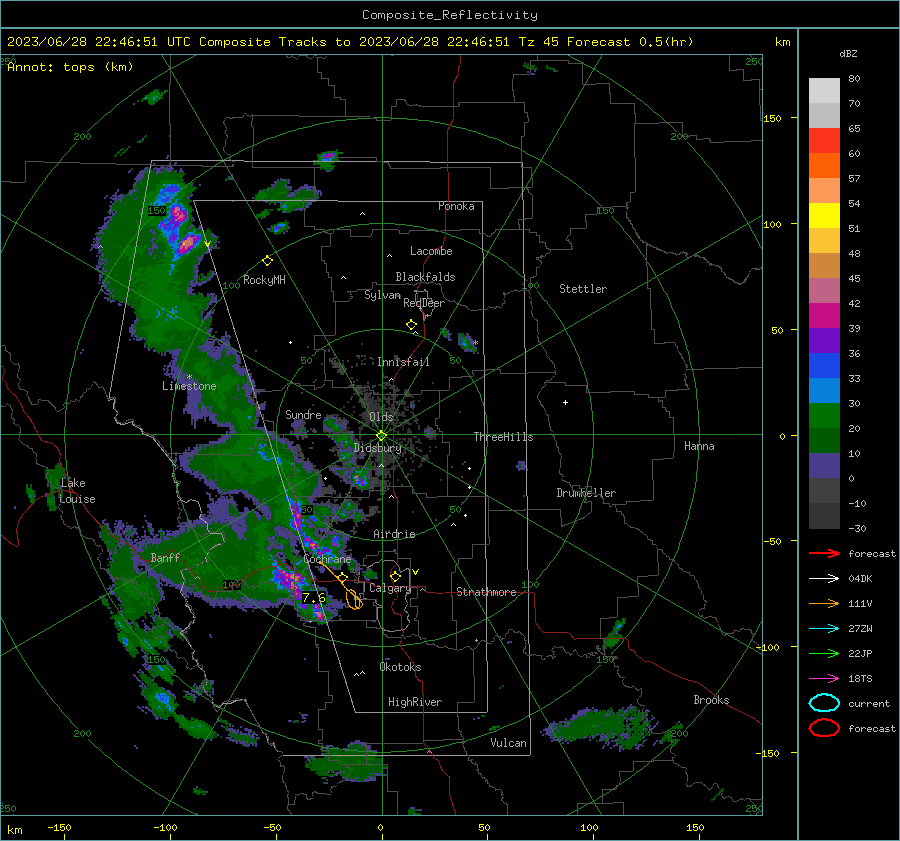Click the Innisfail city label

[x=403, y=362]
